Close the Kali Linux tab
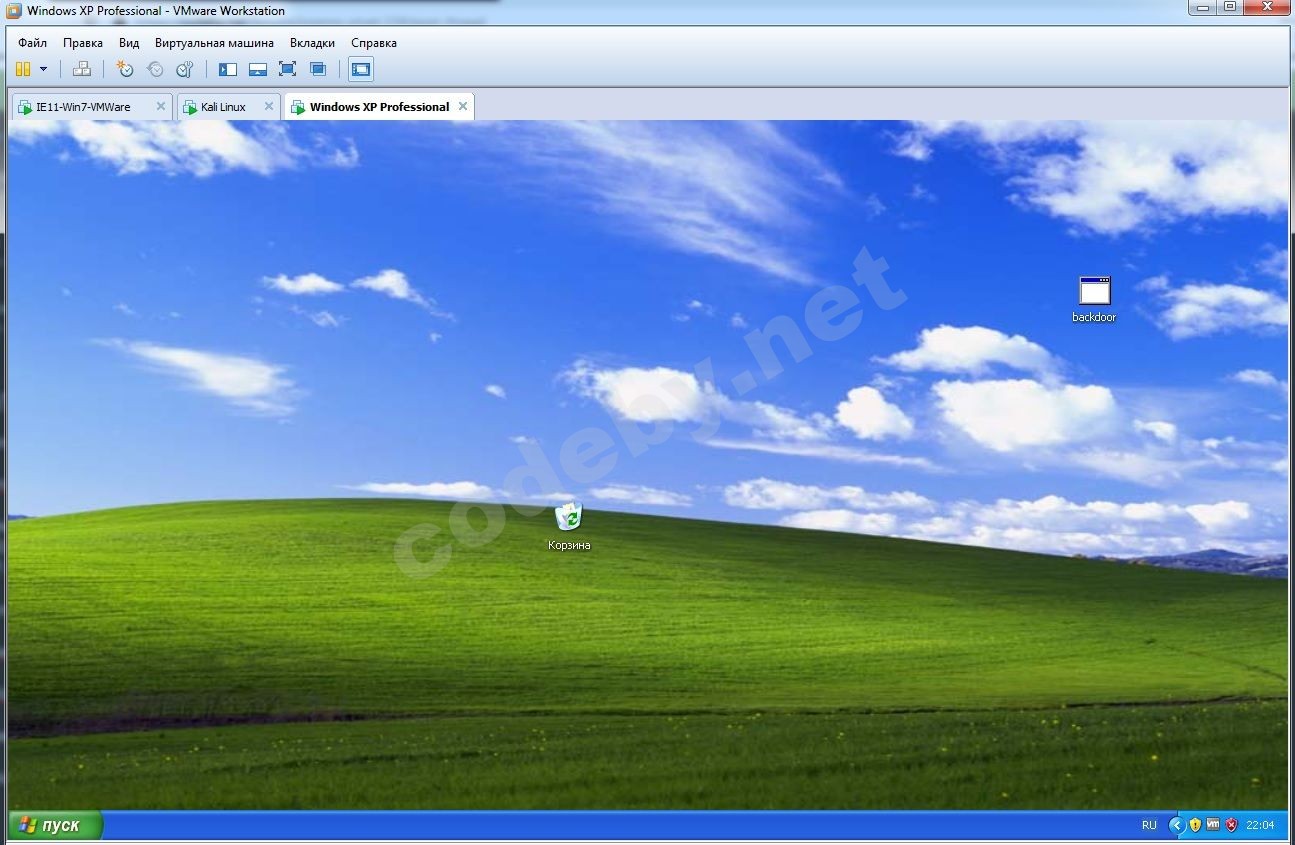The height and width of the screenshot is (845, 1295). [x=268, y=106]
